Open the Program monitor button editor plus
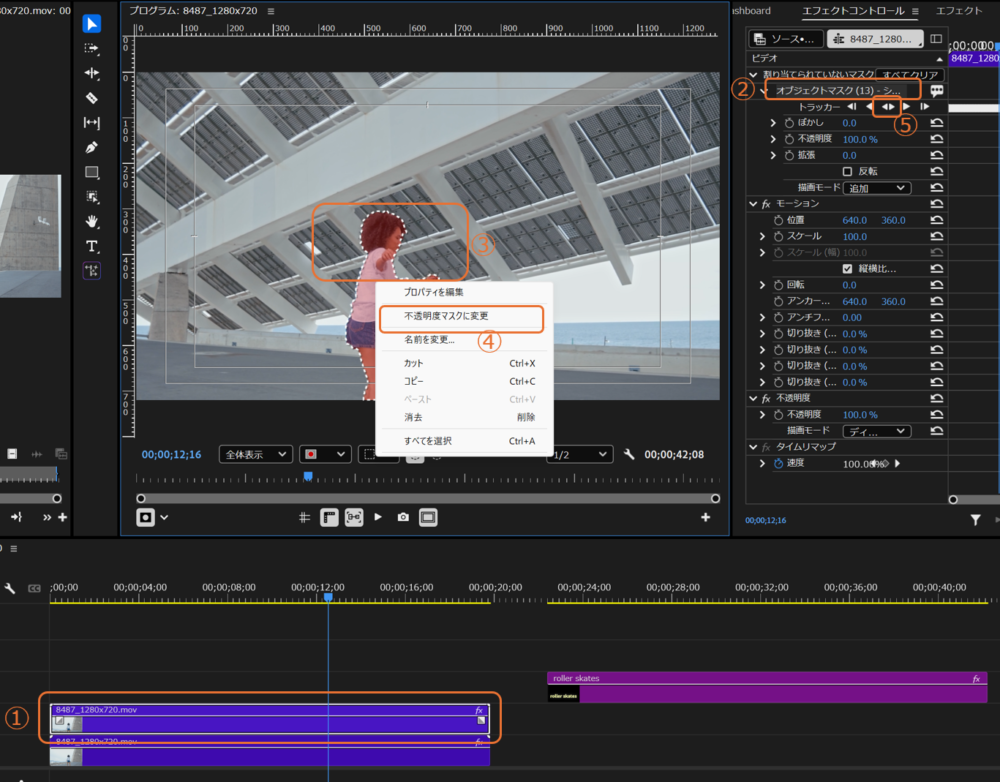The height and width of the screenshot is (782, 1000). pyautogui.click(x=705, y=517)
